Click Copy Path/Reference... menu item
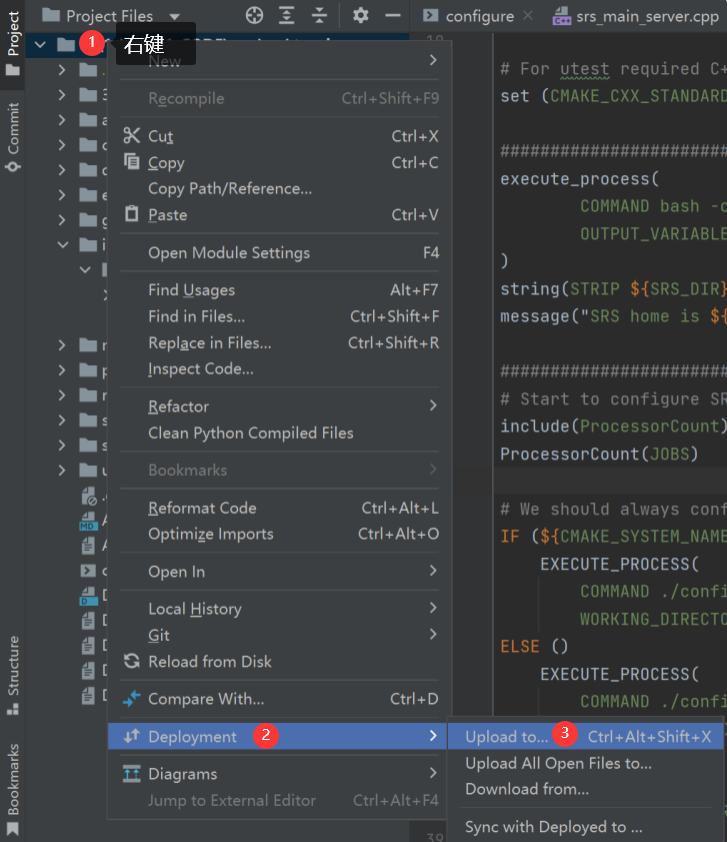The image size is (727, 842). [230, 189]
